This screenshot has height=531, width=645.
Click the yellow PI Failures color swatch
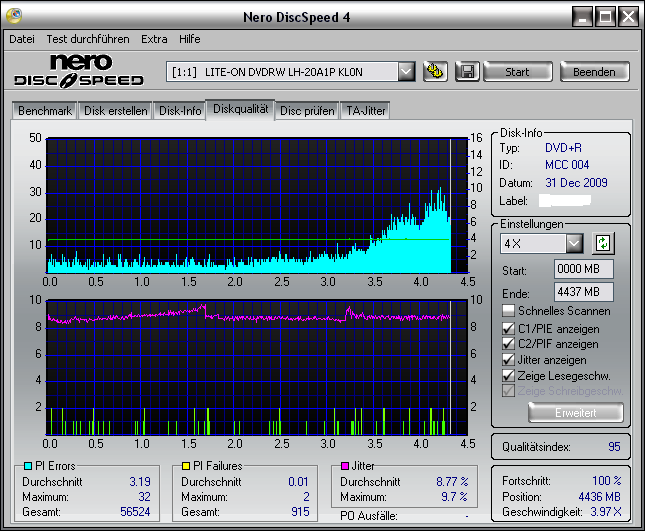coord(186,466)
